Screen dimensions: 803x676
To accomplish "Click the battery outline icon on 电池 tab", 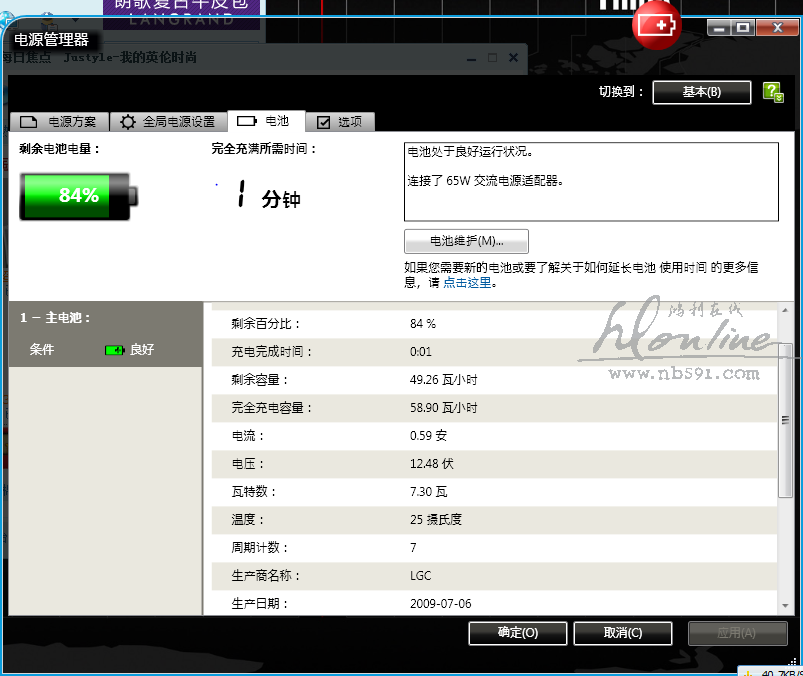I will click(246, 121).
